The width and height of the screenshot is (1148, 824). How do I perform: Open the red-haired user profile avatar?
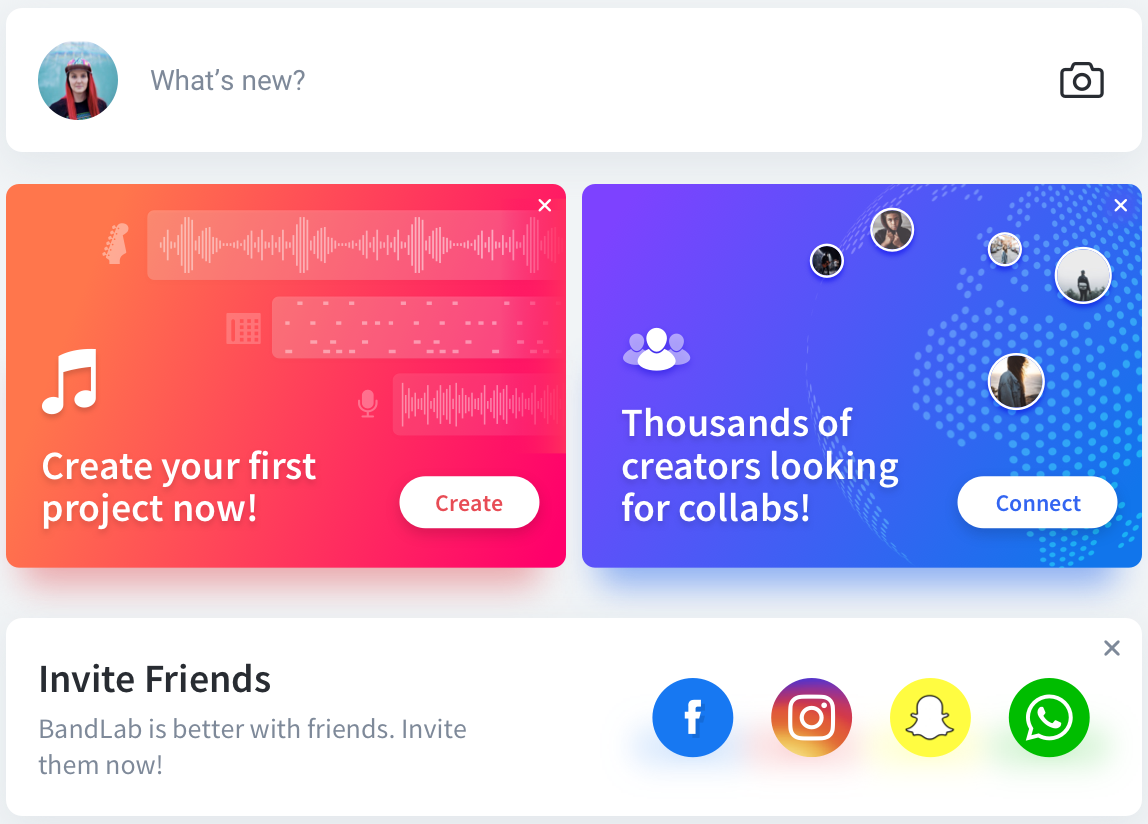point(78,81)
